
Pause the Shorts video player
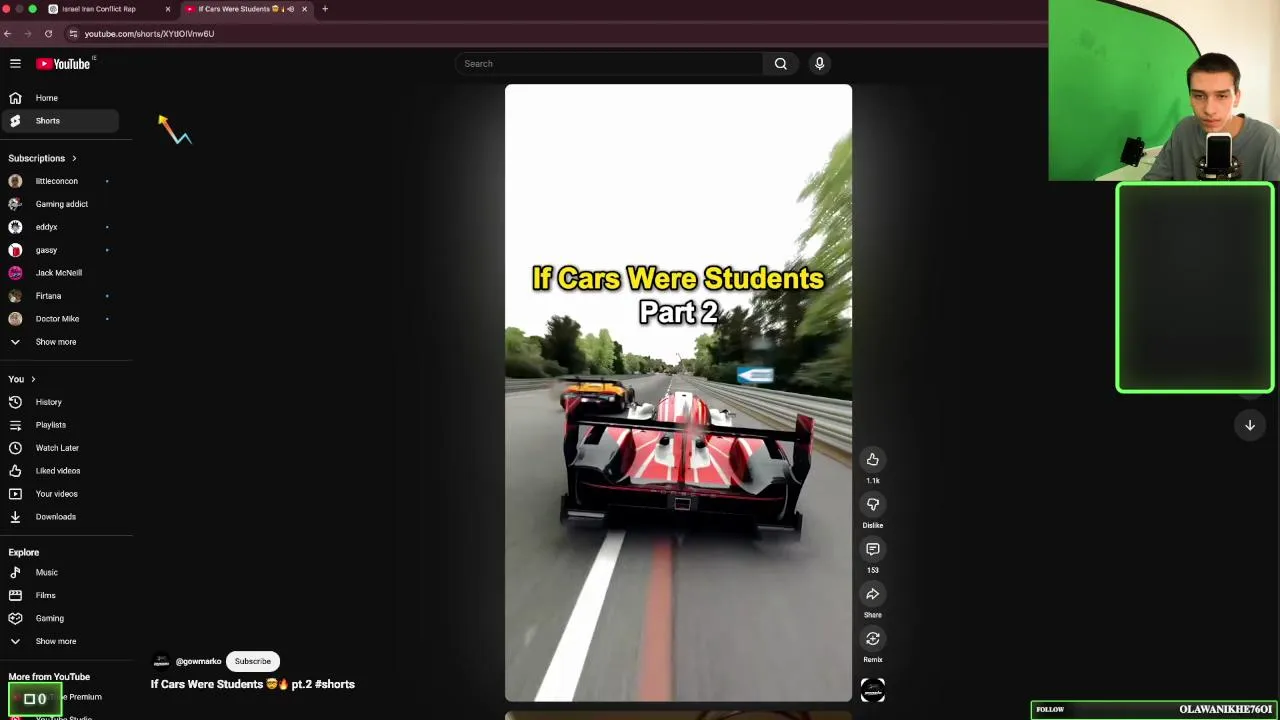[678, 393]
